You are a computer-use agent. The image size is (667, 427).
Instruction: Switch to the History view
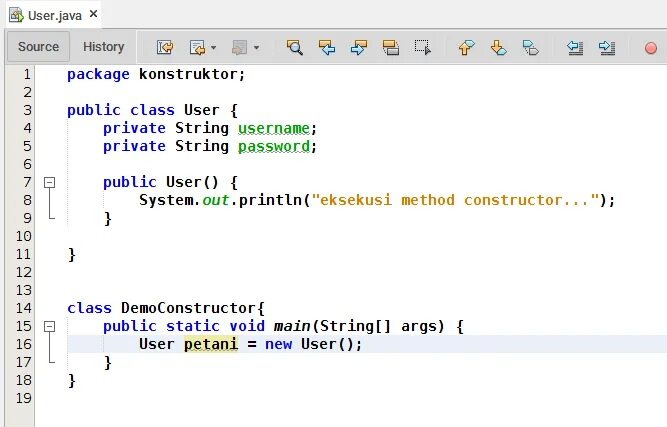point(103,47)
